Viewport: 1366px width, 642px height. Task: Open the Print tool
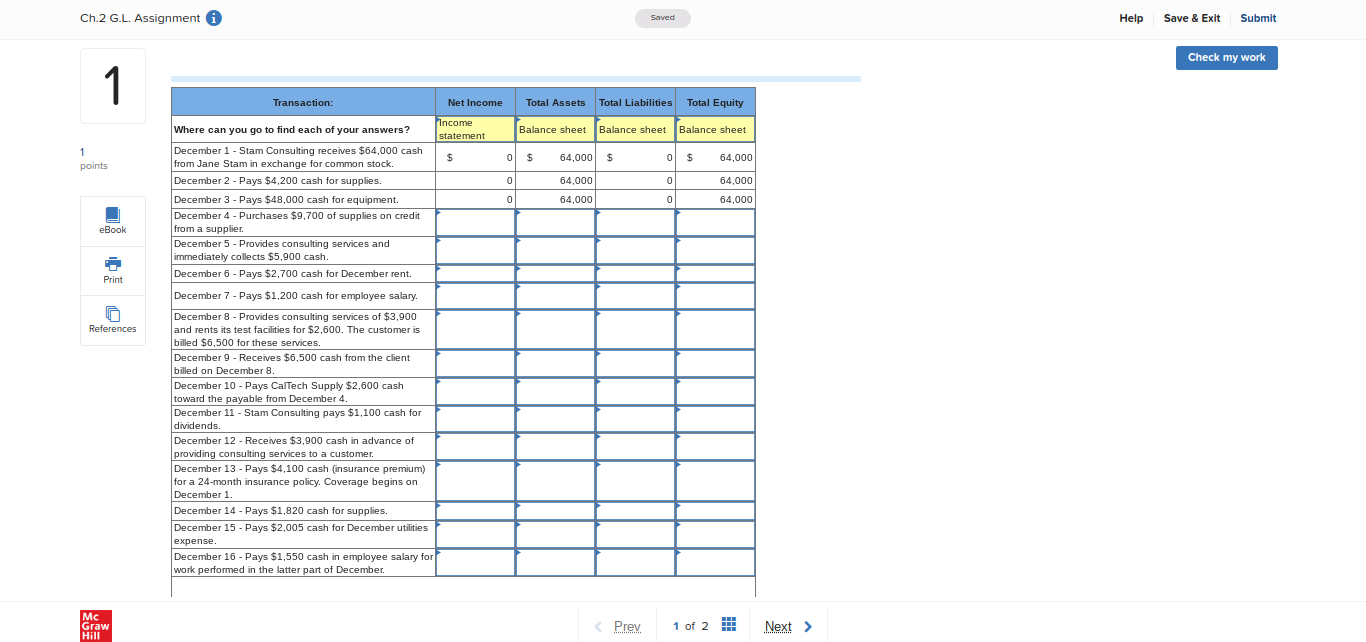tap(112, 270)
